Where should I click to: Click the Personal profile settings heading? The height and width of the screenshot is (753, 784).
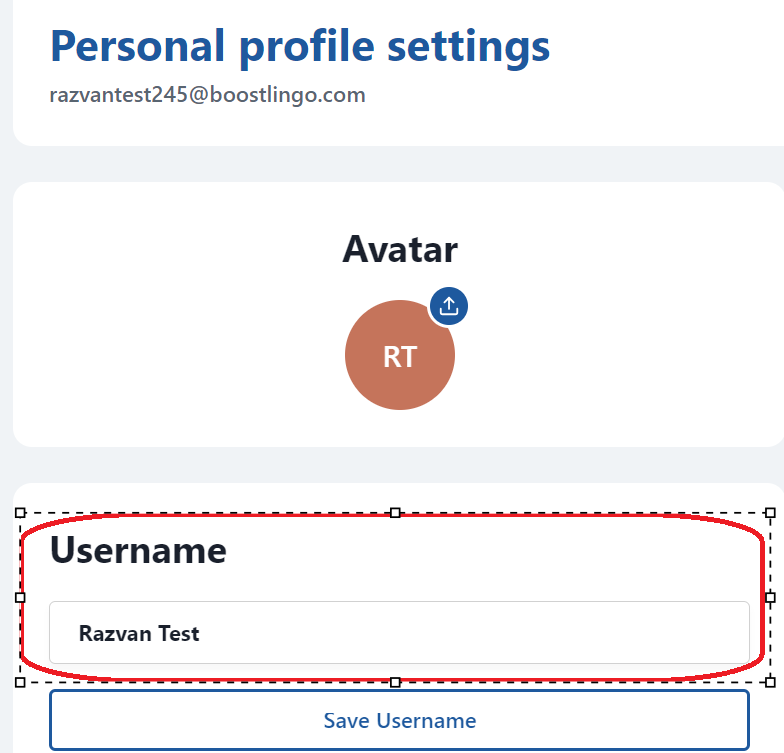300,46
